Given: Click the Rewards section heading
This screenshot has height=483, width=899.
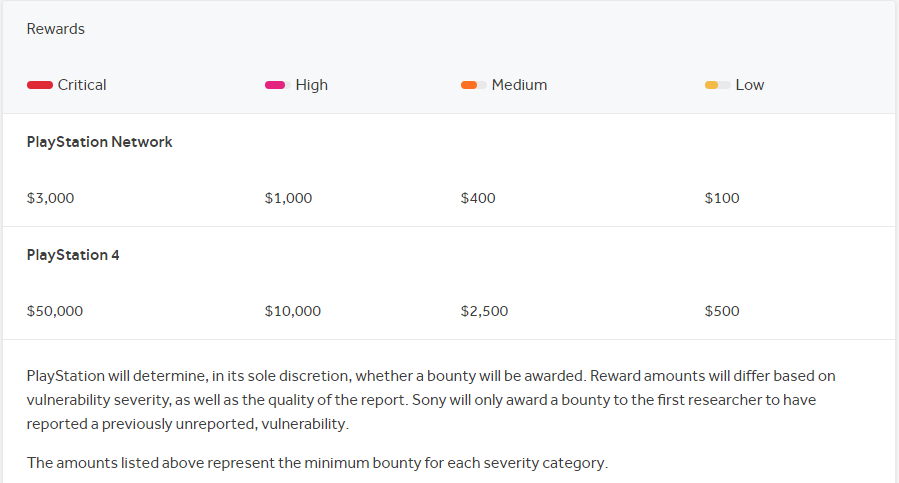Looking at the screenshot, I should click(x=56, y=29).
